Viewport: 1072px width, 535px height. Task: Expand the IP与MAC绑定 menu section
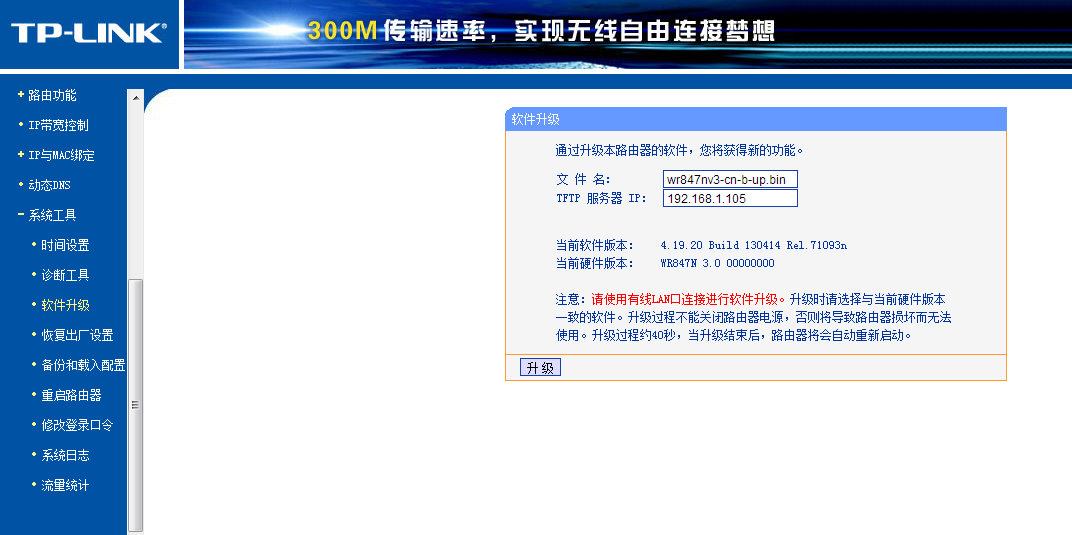(62, 155)
